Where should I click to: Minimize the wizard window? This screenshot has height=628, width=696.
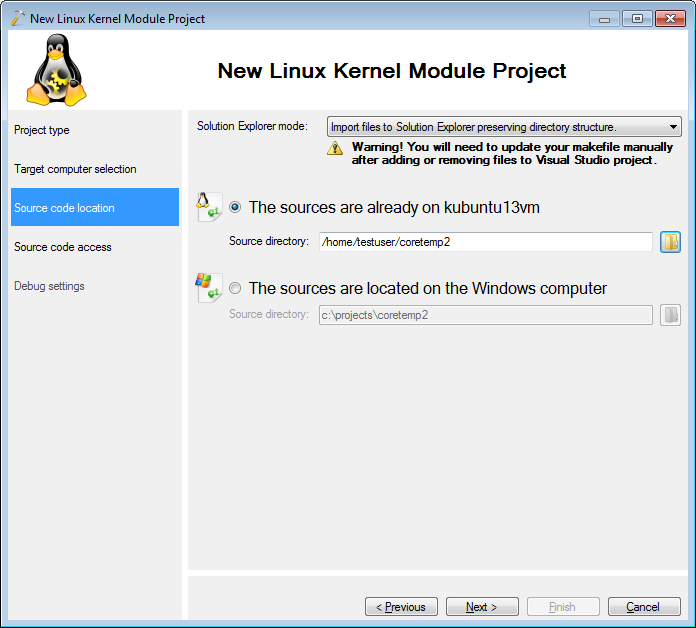pos(604,19)
